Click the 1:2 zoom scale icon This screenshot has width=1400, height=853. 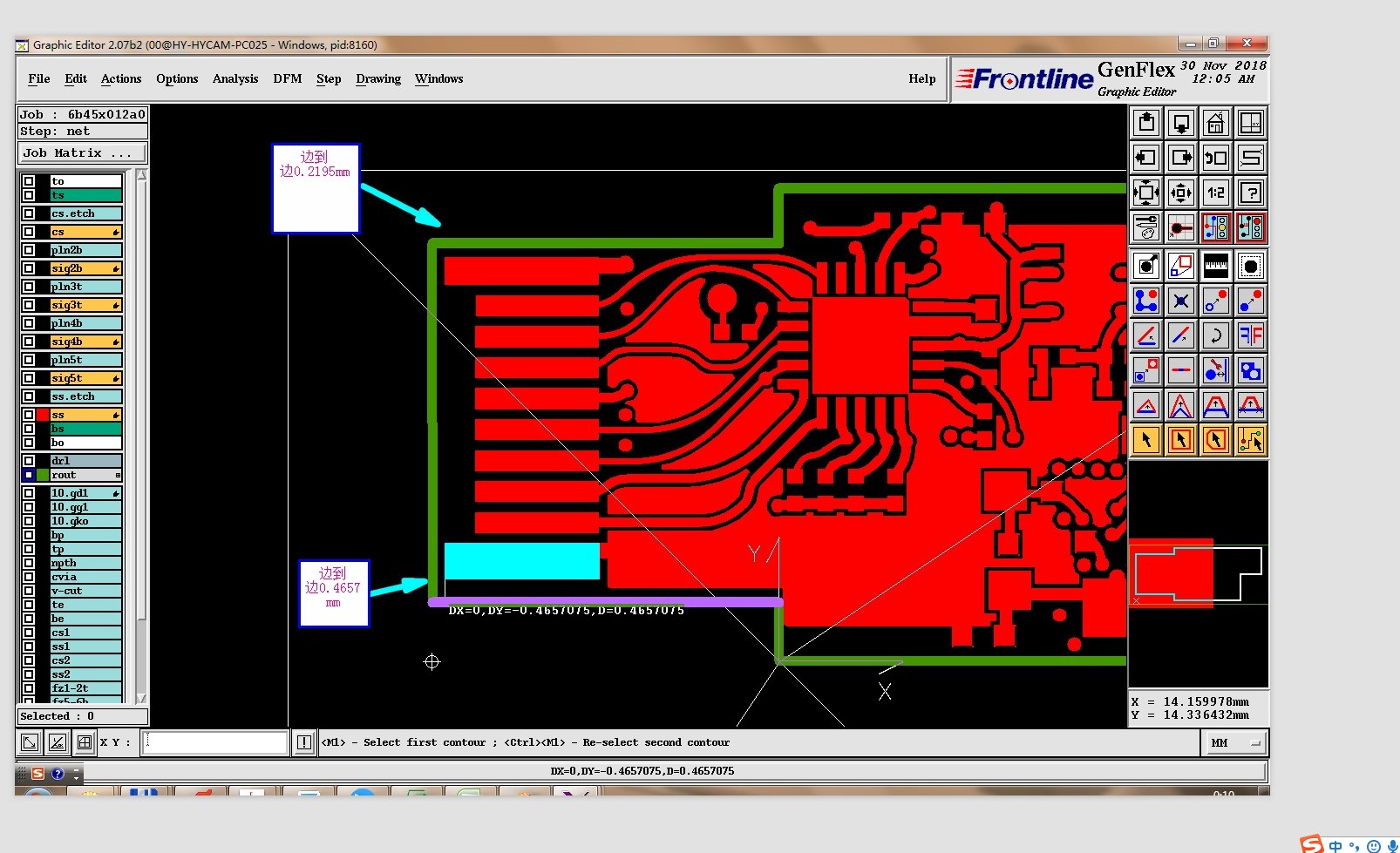pos(1215,193)
